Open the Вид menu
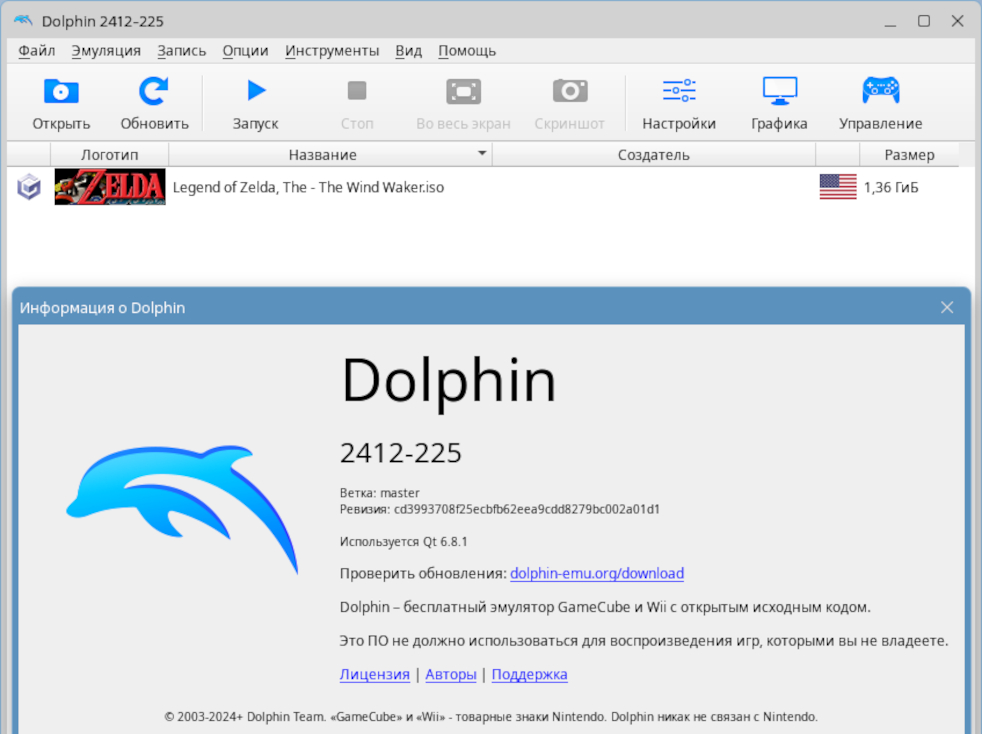The width and height of the screenshot is (982, 734). pyautogui.click(x=408, y=51)
